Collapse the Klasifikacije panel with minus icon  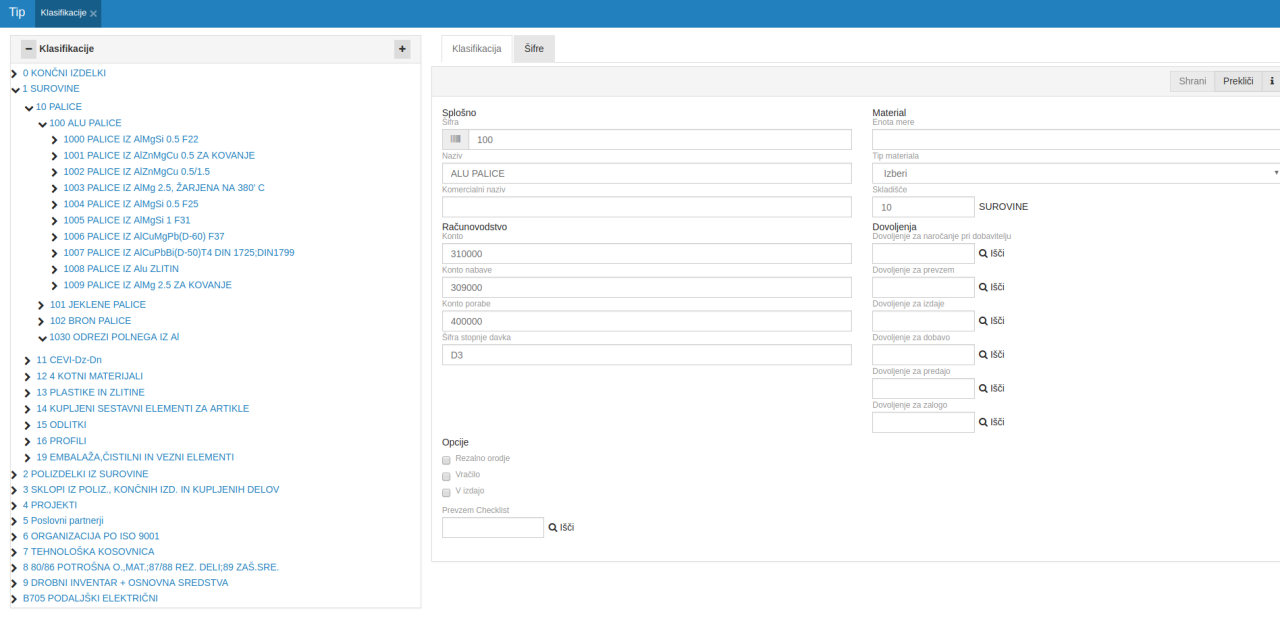tap(28, 49)
